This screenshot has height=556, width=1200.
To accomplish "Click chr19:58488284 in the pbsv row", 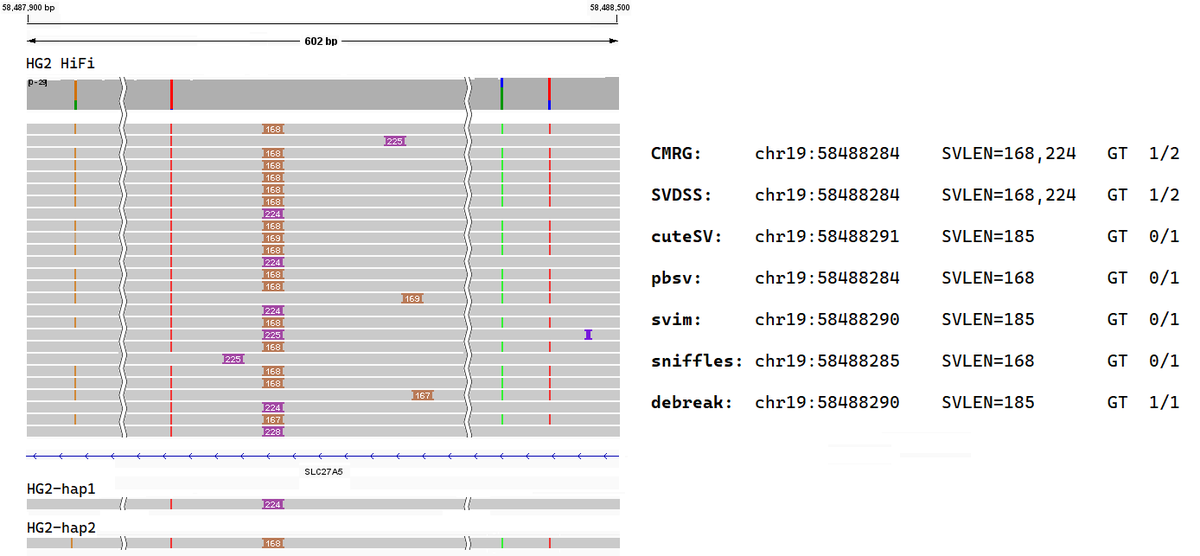I will [827, 278].
